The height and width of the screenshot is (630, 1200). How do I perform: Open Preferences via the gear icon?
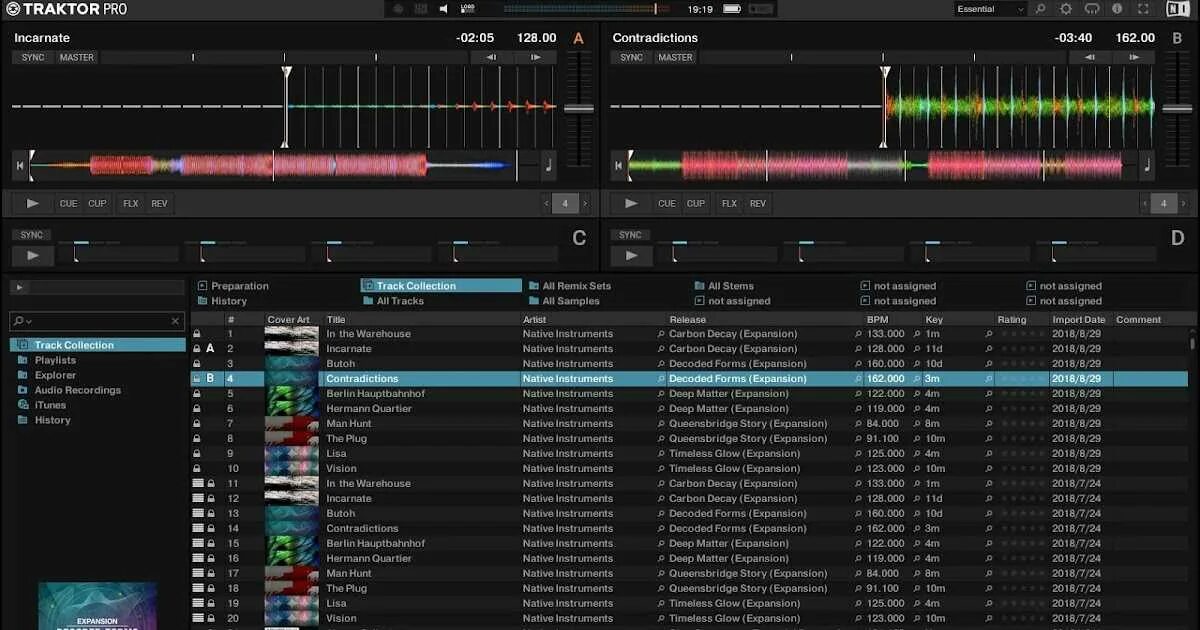[x=1066, y=9]
